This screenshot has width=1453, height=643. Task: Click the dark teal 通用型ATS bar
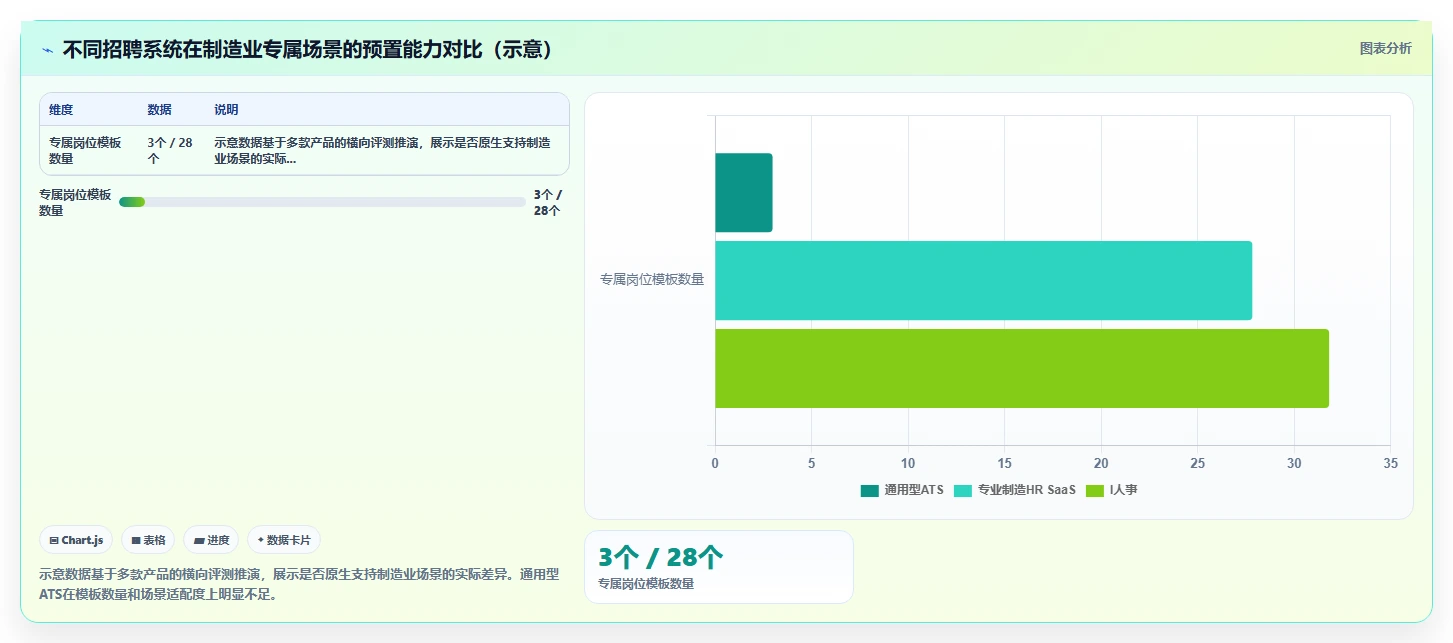(x=744, y=192)
